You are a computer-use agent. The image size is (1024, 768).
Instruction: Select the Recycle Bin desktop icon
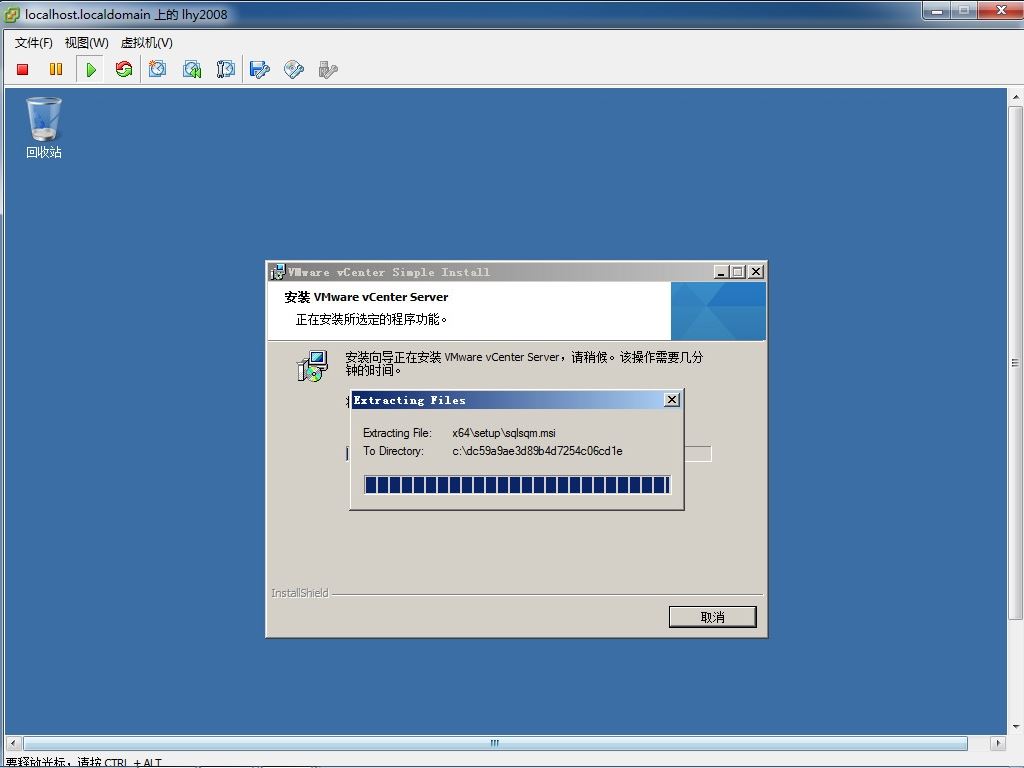click(44, 128)
